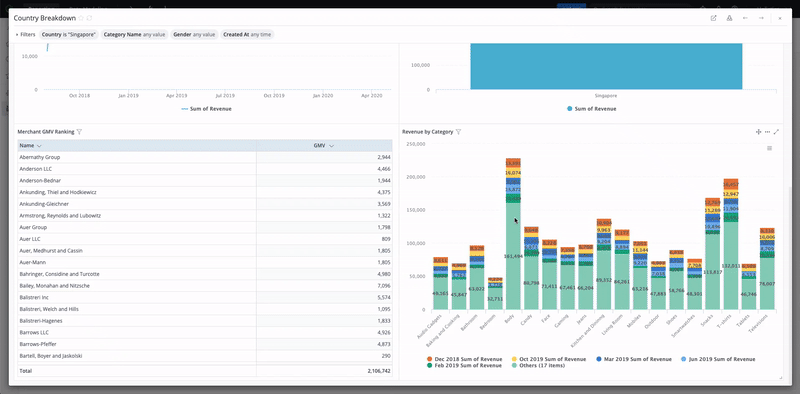The width and height of the screenshot is (800, 394).
Task: Click filter funnel on Merchant GMV Ranking
Action: (x=79, y=132)
